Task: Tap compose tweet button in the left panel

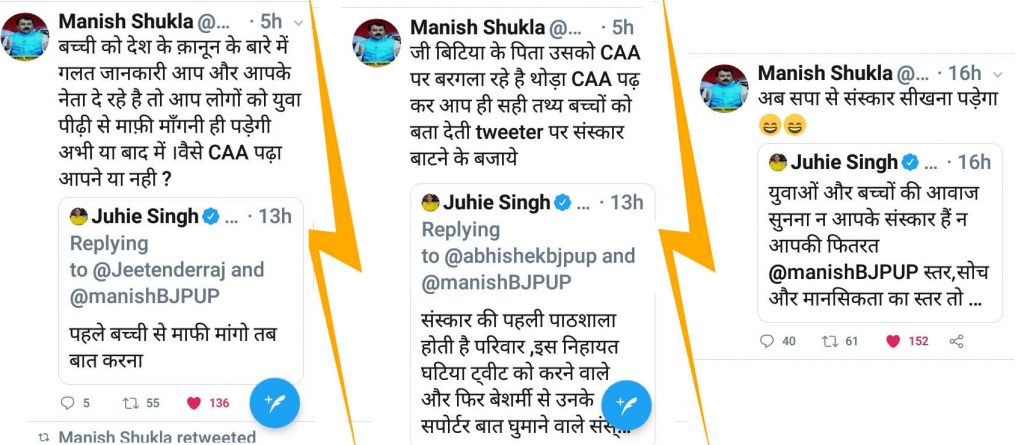Action: click(x=275, y=403)
